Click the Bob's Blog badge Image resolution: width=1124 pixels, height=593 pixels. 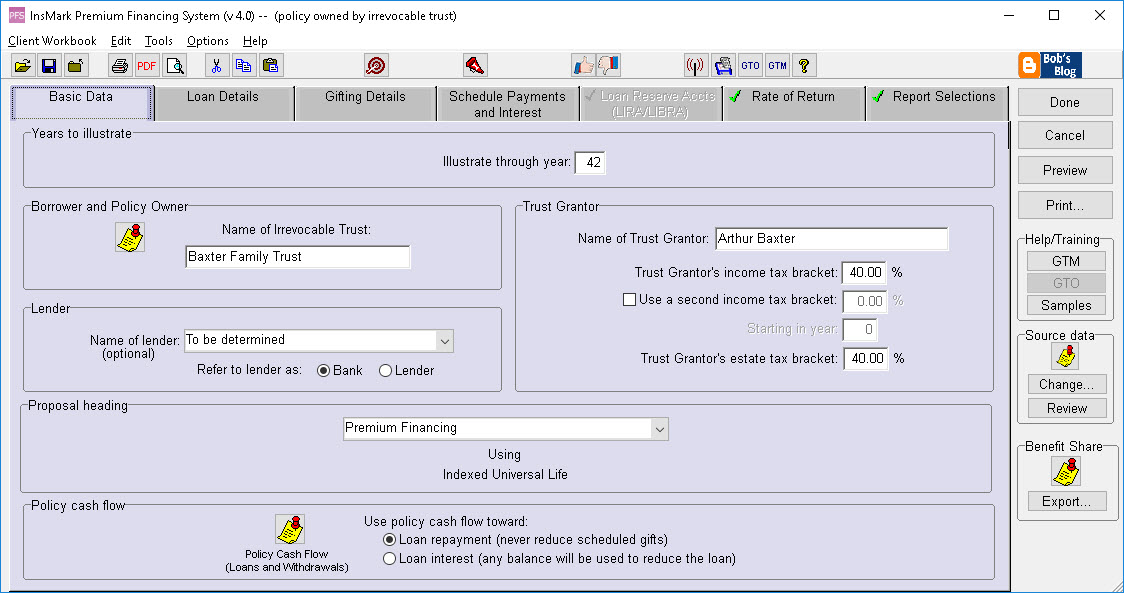click(x=1051, y=65)
